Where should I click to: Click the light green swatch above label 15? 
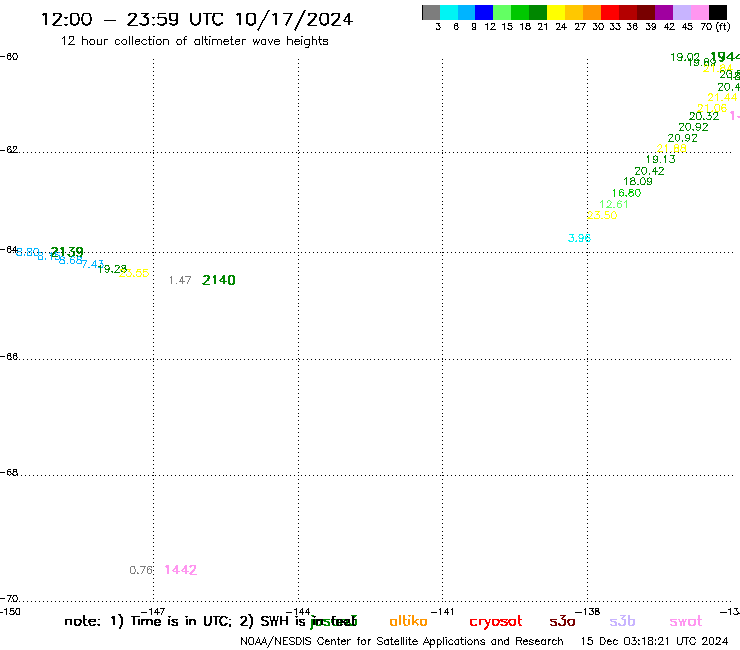click(502, 12)
